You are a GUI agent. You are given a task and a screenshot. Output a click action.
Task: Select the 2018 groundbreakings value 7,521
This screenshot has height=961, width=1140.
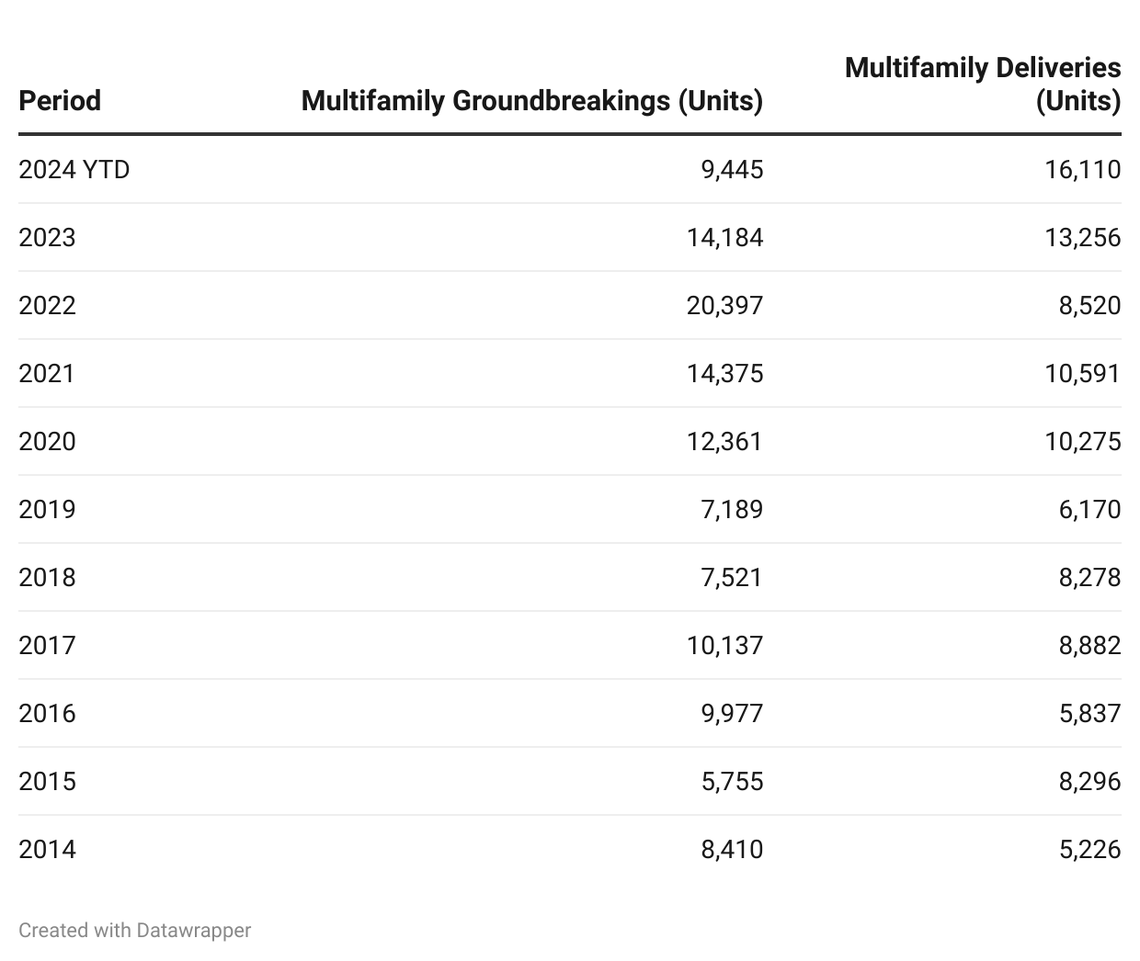click(x=733, y=578)
